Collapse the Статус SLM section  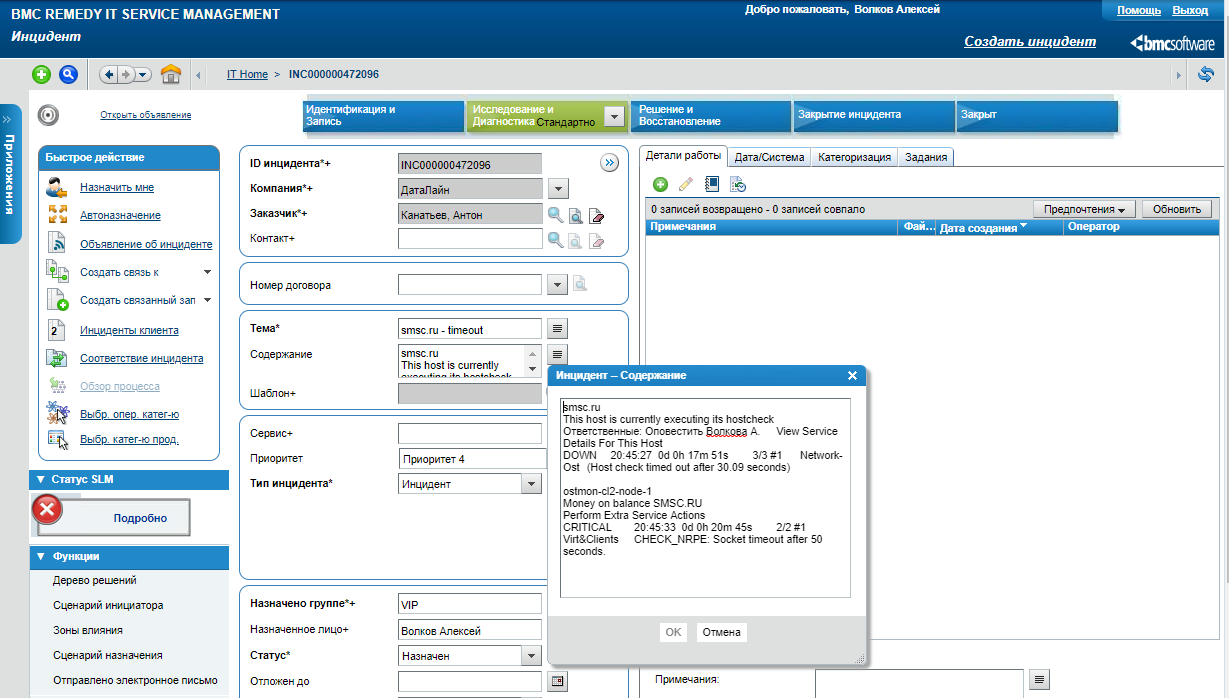click(42, 479)
